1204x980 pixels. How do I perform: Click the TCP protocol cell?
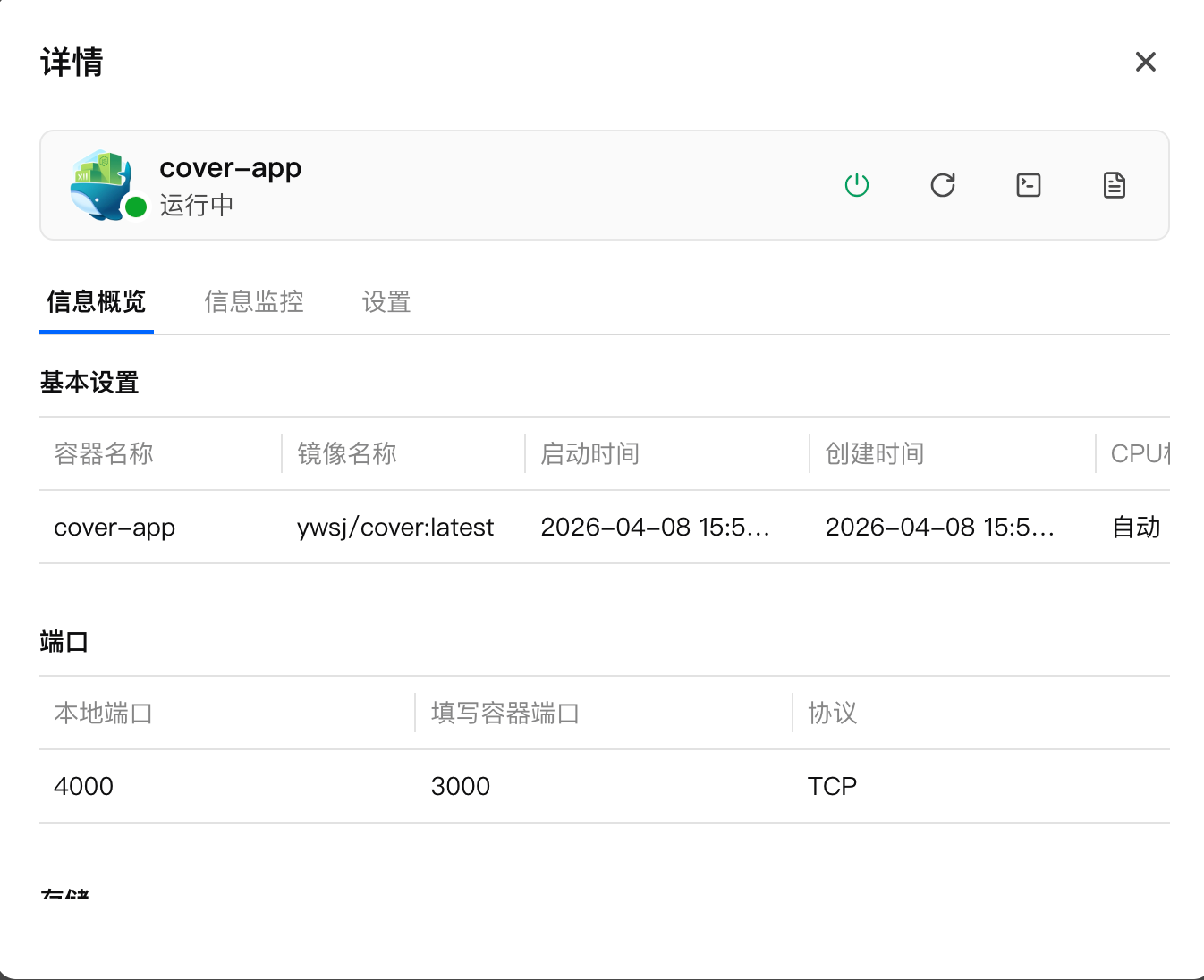(832, 787)
